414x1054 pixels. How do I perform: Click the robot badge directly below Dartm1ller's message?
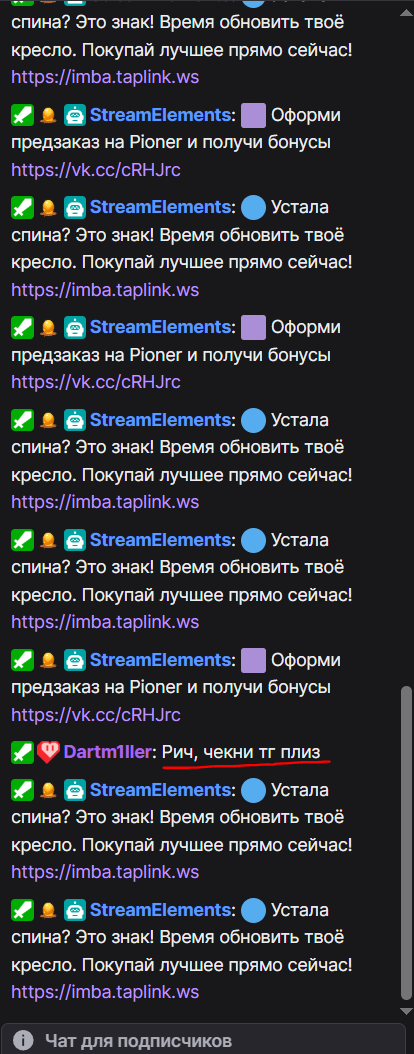click(75, 790)
